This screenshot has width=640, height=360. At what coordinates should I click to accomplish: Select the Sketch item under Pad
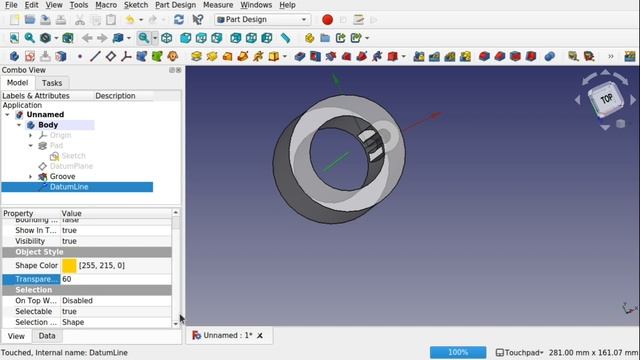[x=73, y=156]
